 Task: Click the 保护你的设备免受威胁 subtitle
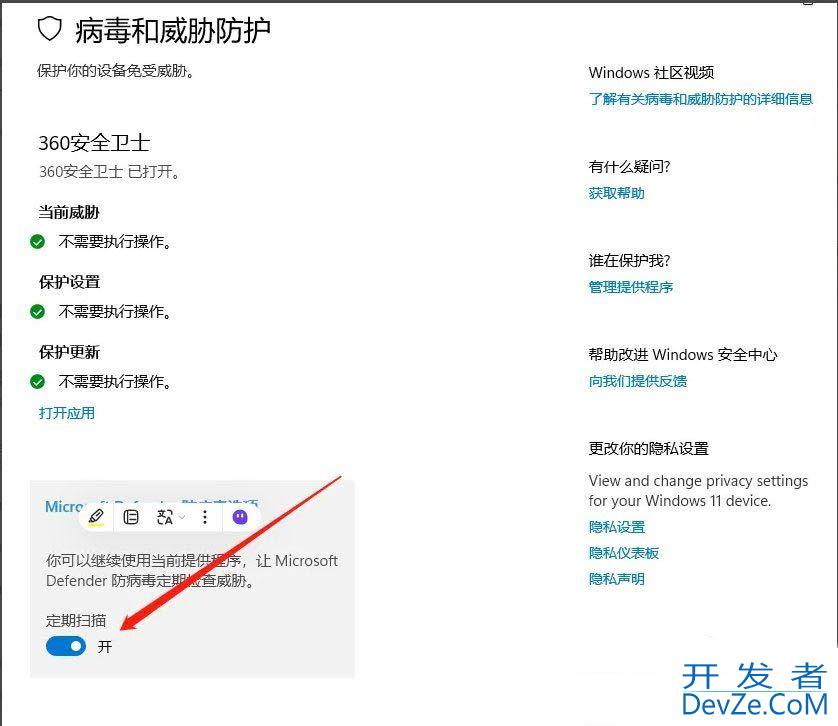point(115,71)
